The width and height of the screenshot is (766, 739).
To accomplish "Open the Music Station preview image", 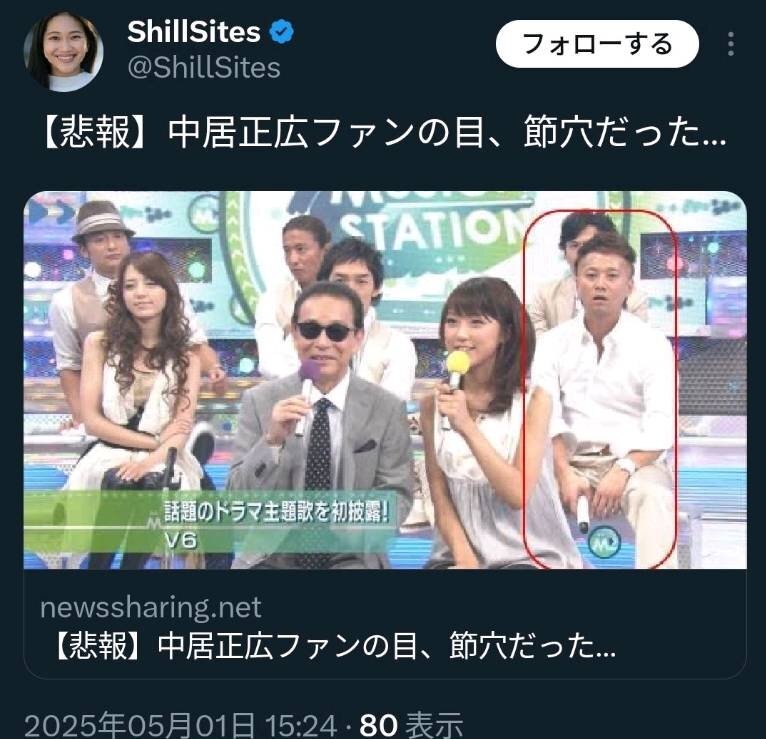I will 385,380.
